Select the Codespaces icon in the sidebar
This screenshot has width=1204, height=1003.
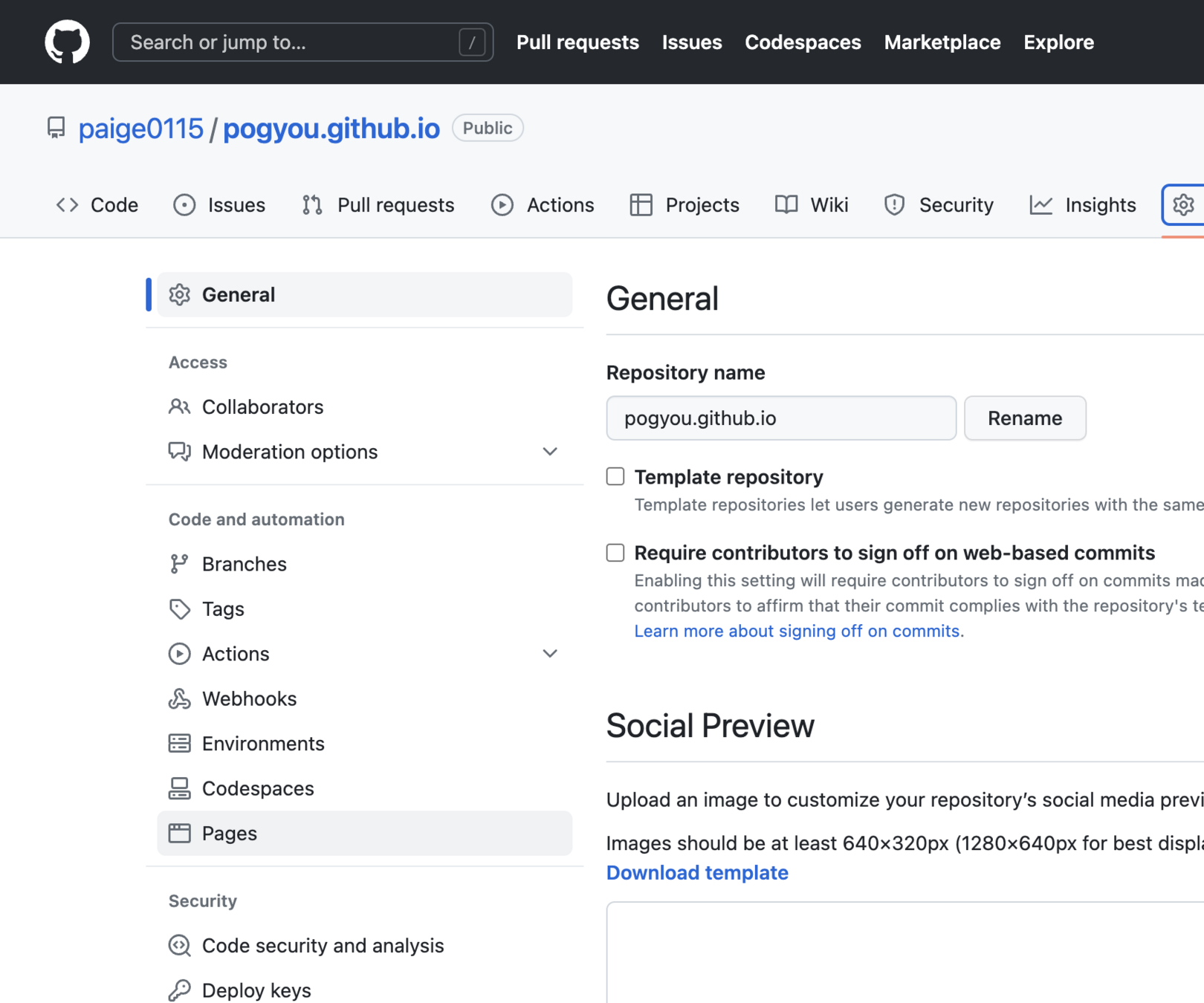click(x=179, y=788)
